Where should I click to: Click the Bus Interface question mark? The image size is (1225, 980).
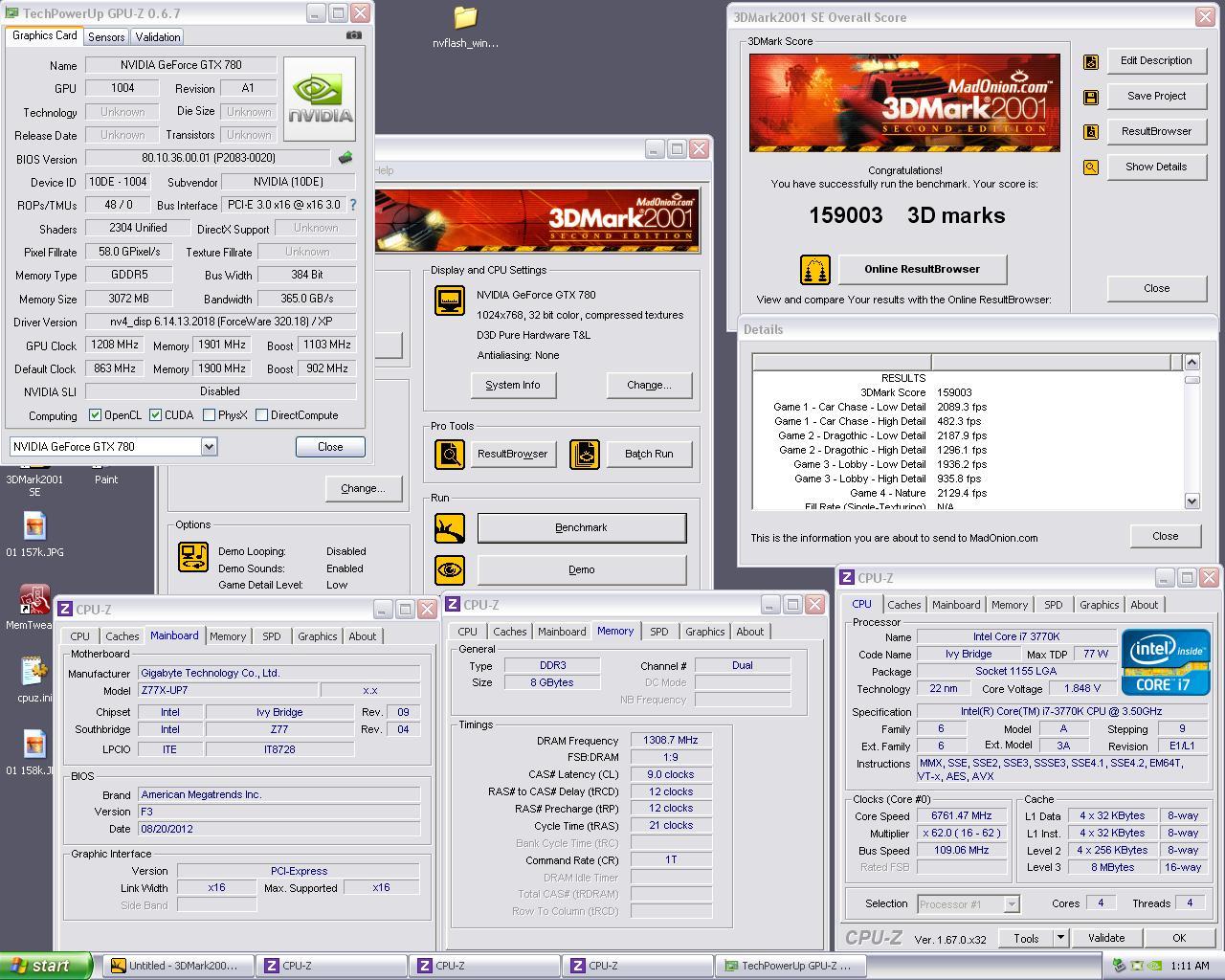pos(352,205)
